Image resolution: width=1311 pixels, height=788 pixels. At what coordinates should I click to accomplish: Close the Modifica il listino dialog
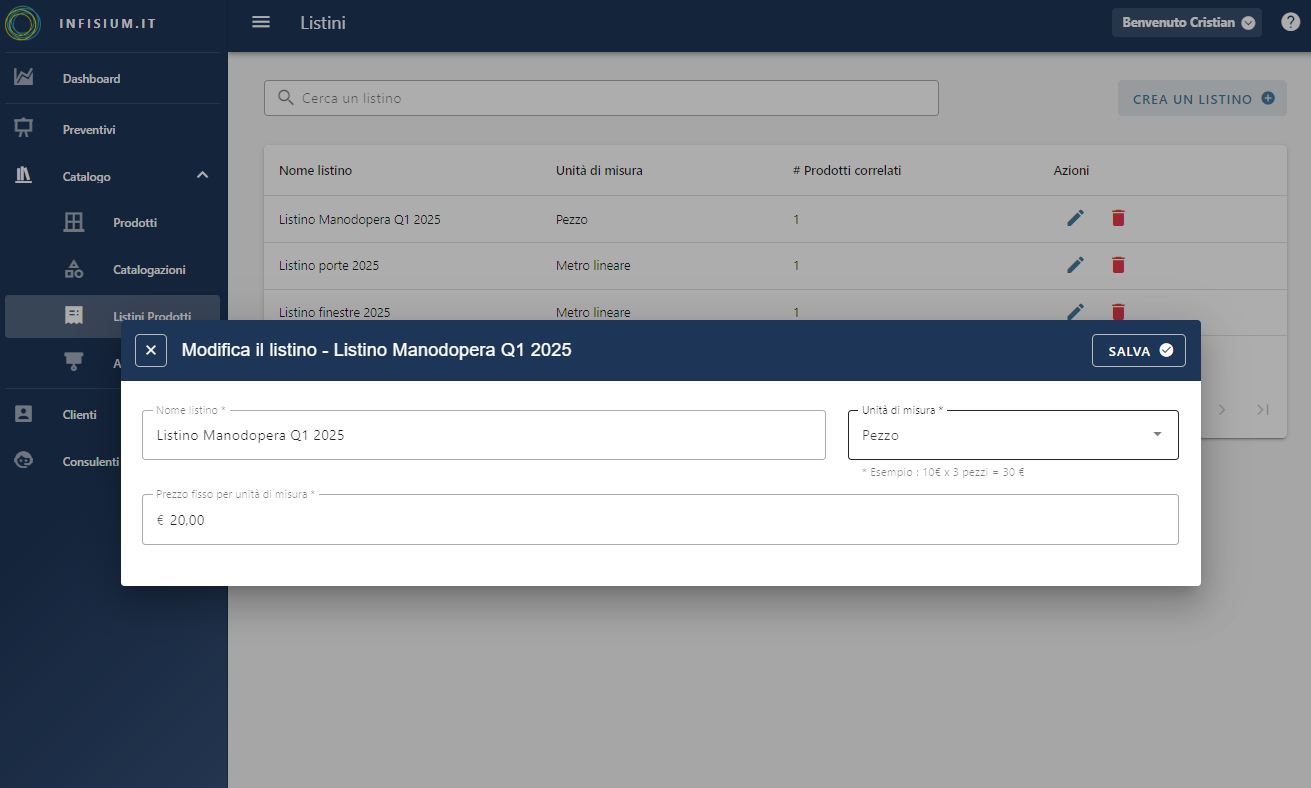[151, 350]
